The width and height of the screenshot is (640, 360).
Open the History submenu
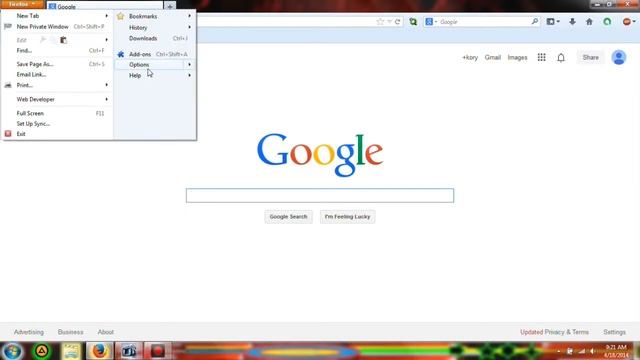pos(138,28)
